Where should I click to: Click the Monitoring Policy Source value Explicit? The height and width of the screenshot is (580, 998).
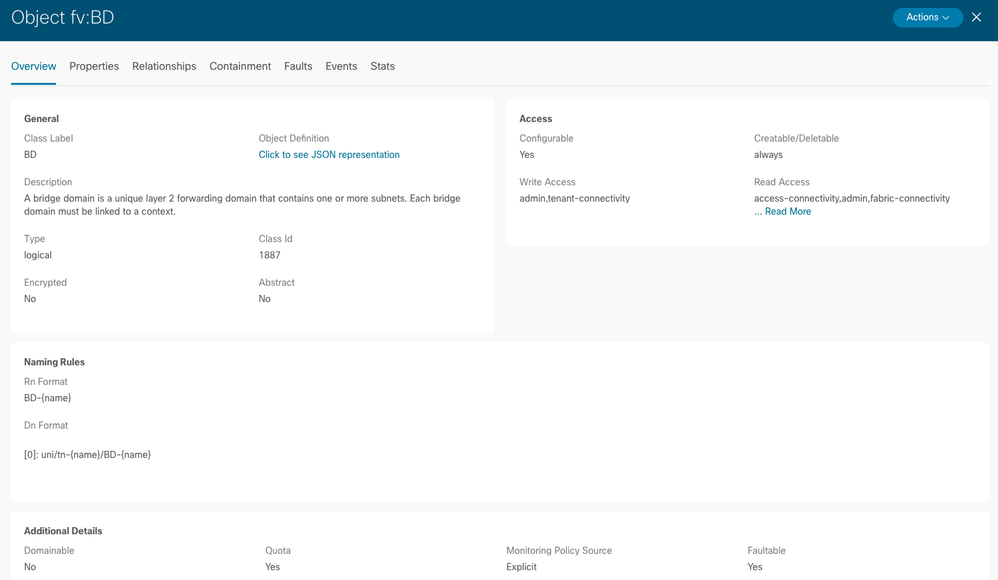pos(521,567)
